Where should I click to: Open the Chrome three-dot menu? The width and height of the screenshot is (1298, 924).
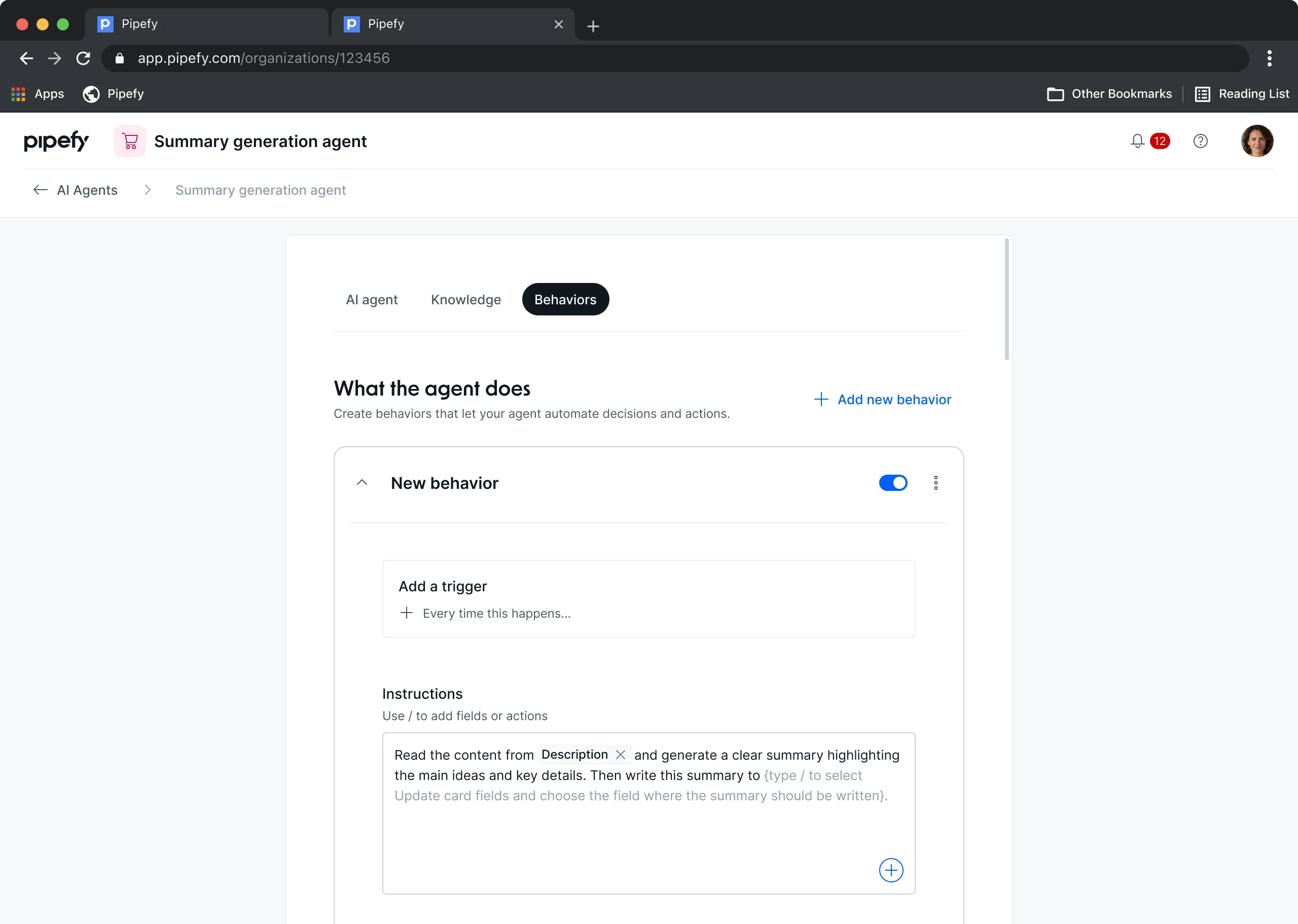1269,58
